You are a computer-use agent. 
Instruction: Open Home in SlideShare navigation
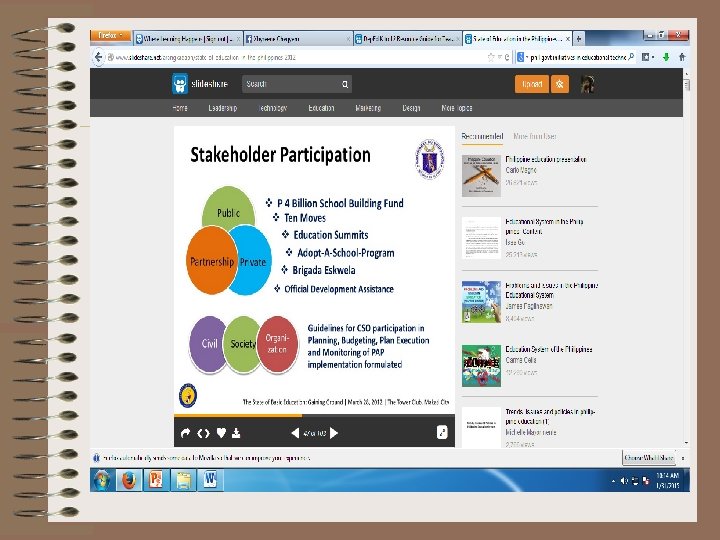click(180, 108)
